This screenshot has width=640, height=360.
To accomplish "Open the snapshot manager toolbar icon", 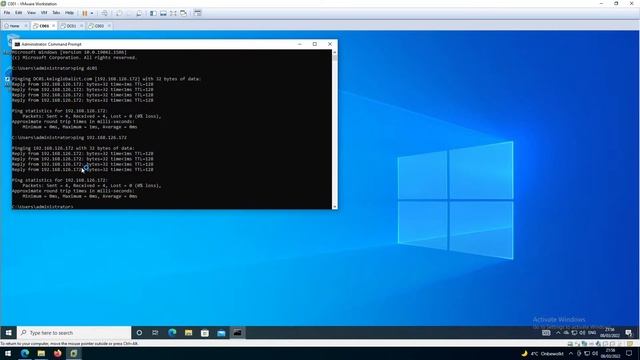I will coord(139,13).
